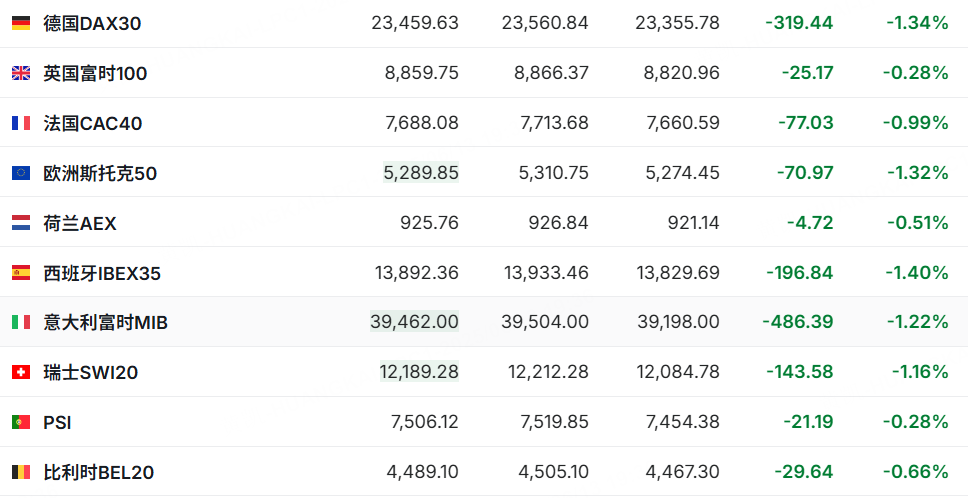Click the Netherlands flag icon
Screen dimensions: 968x498
click(21, 223)
